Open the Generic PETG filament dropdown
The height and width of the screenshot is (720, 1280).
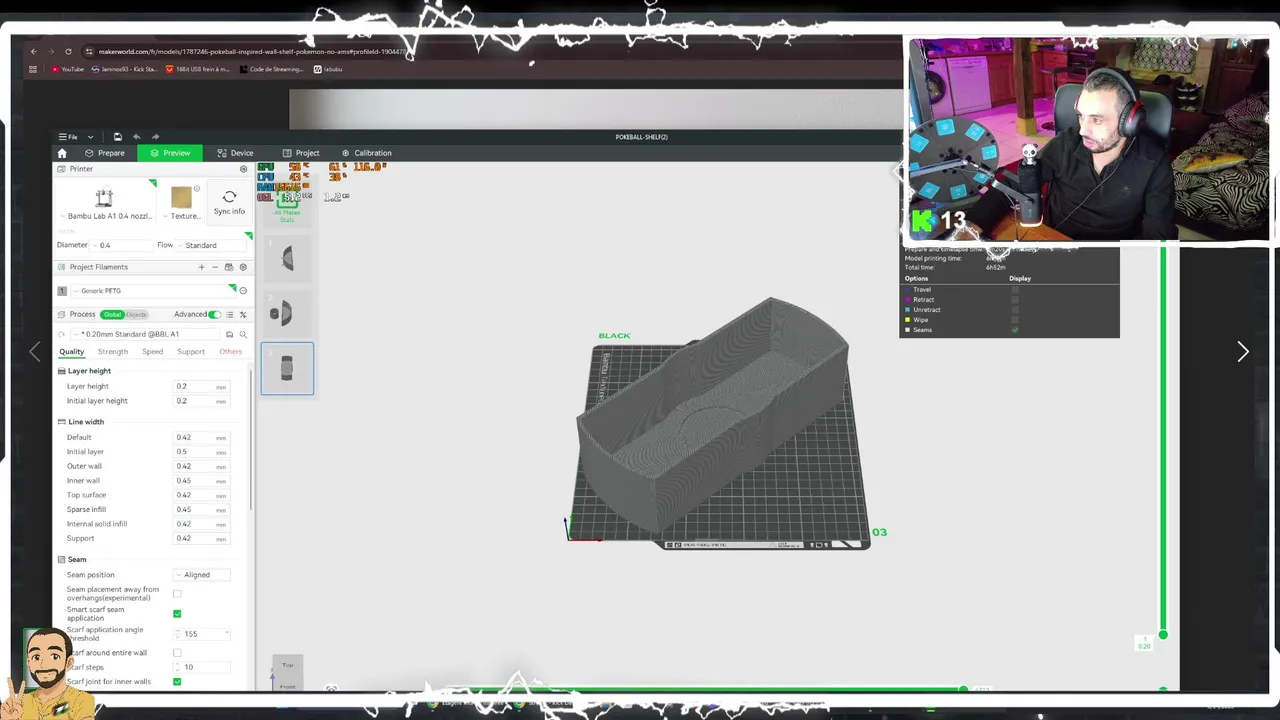(x=152, y=291)
